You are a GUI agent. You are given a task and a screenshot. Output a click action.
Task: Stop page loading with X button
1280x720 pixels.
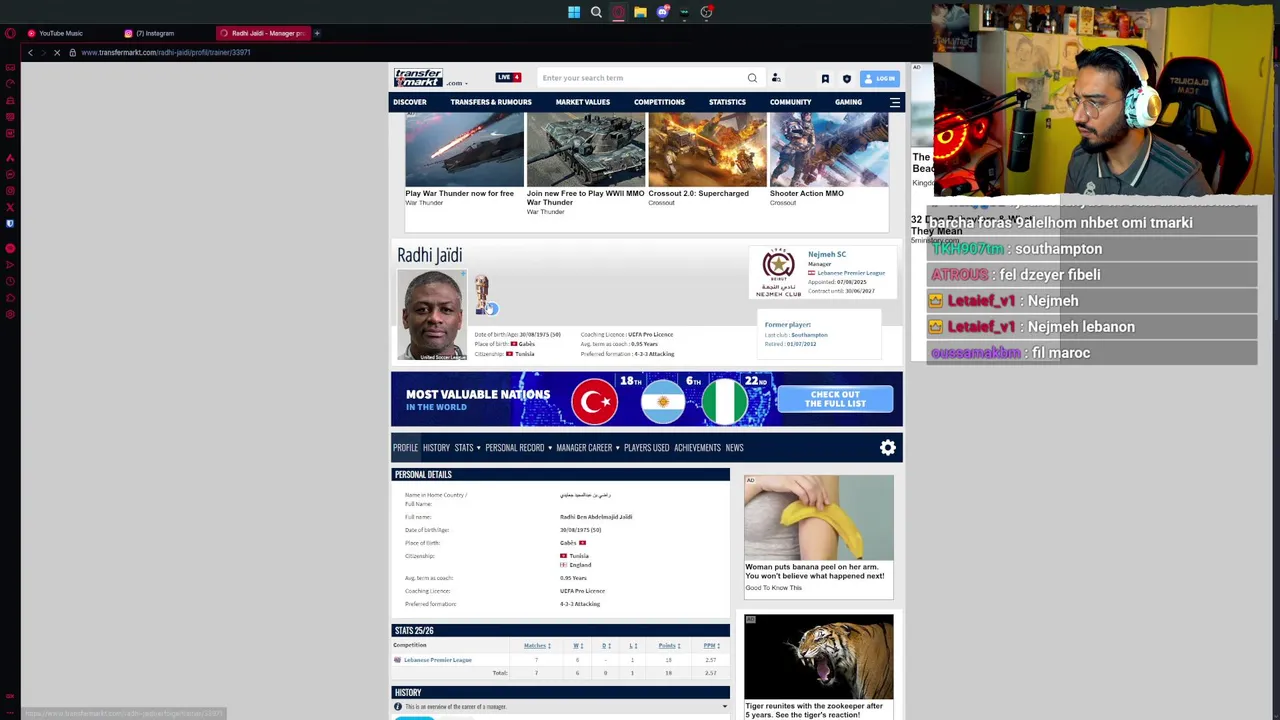coord(57,52)
